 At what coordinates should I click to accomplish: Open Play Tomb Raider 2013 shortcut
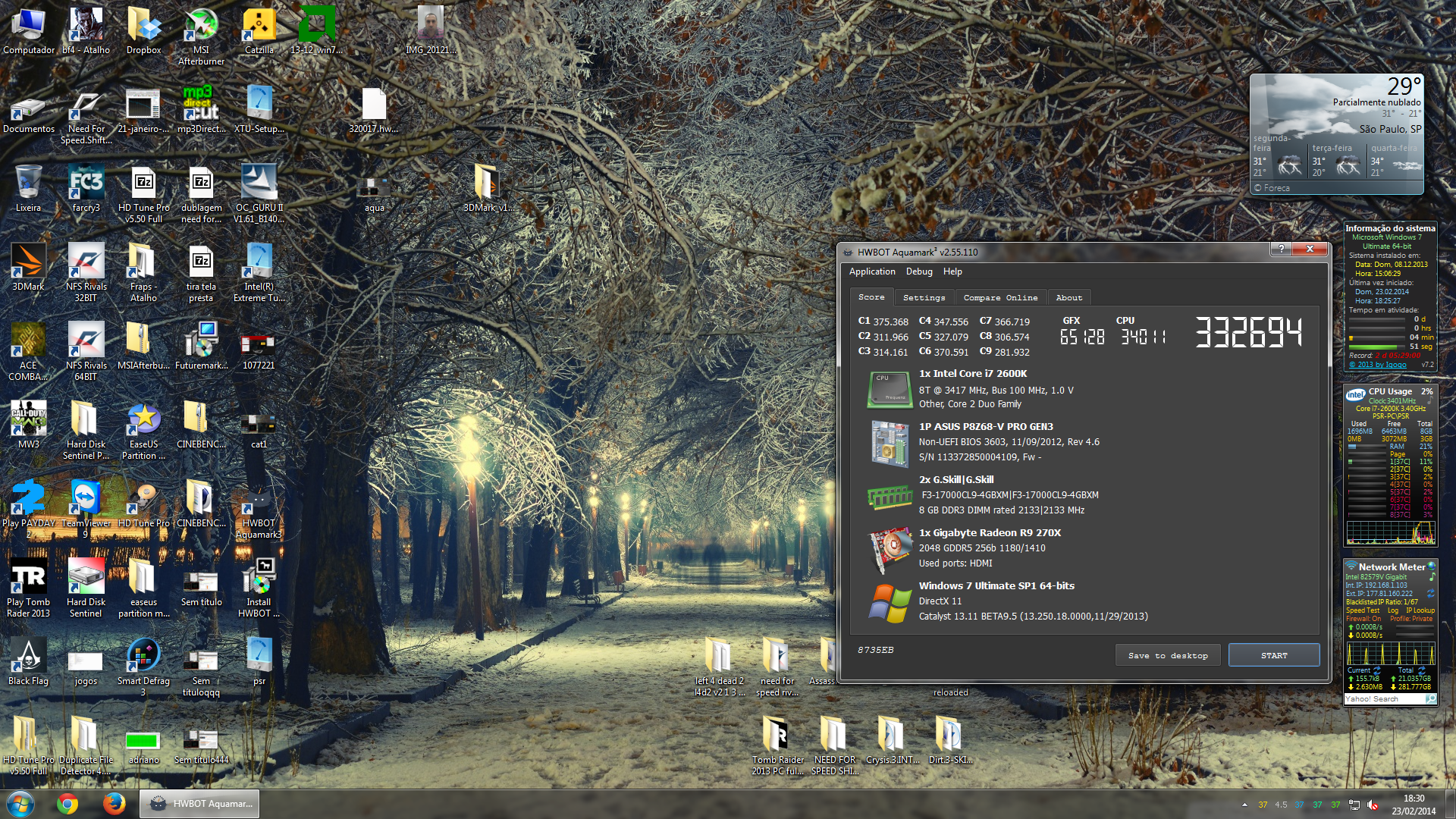29,588
